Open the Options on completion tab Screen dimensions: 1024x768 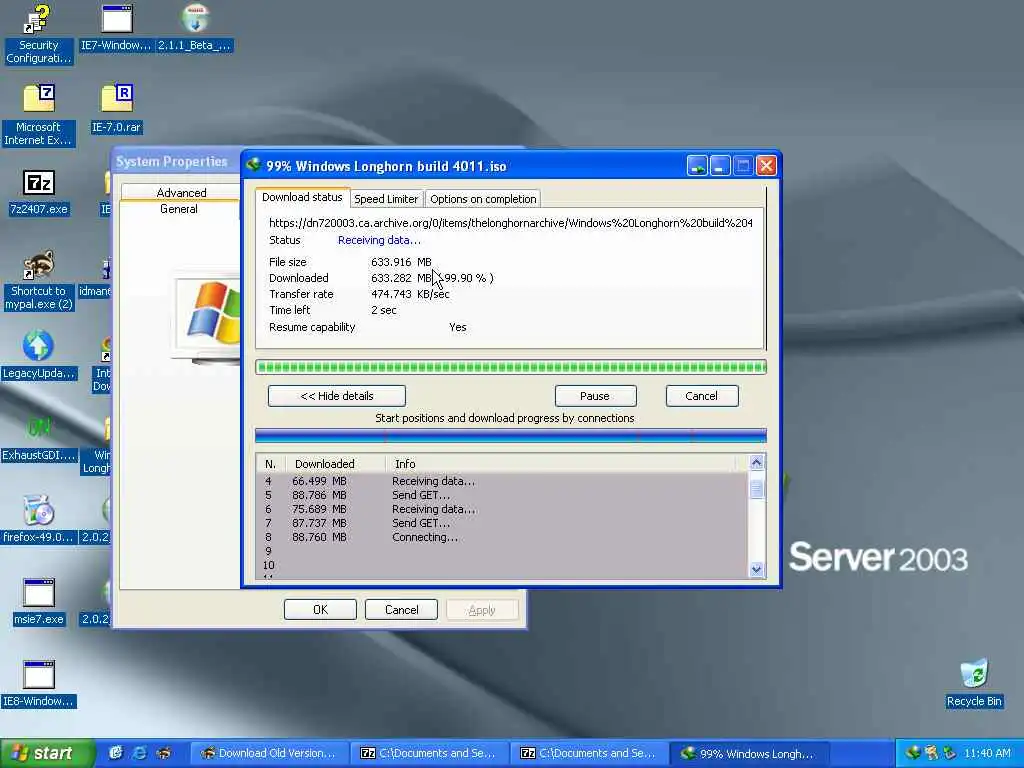[483, 199]
